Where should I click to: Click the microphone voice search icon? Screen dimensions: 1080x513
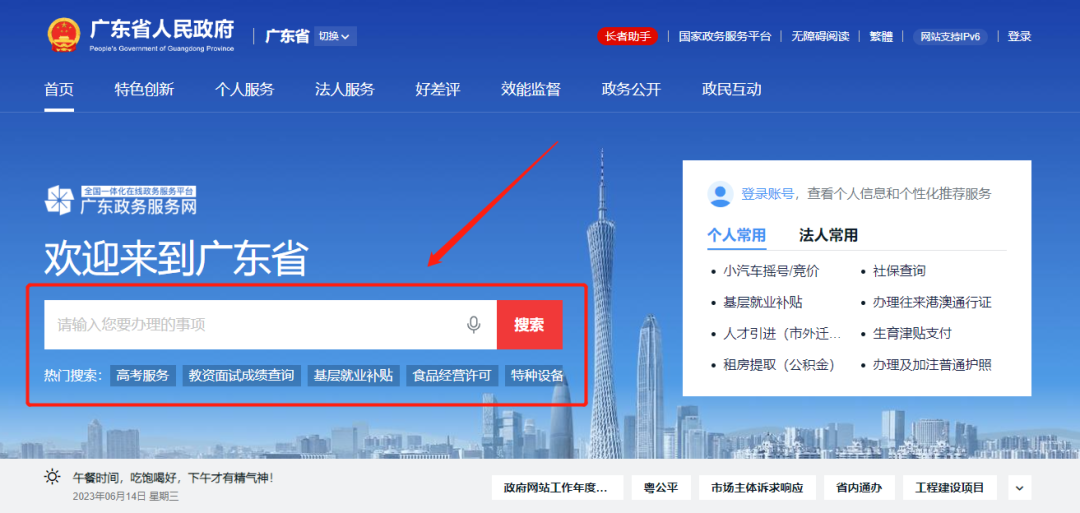tap(473, 324)
